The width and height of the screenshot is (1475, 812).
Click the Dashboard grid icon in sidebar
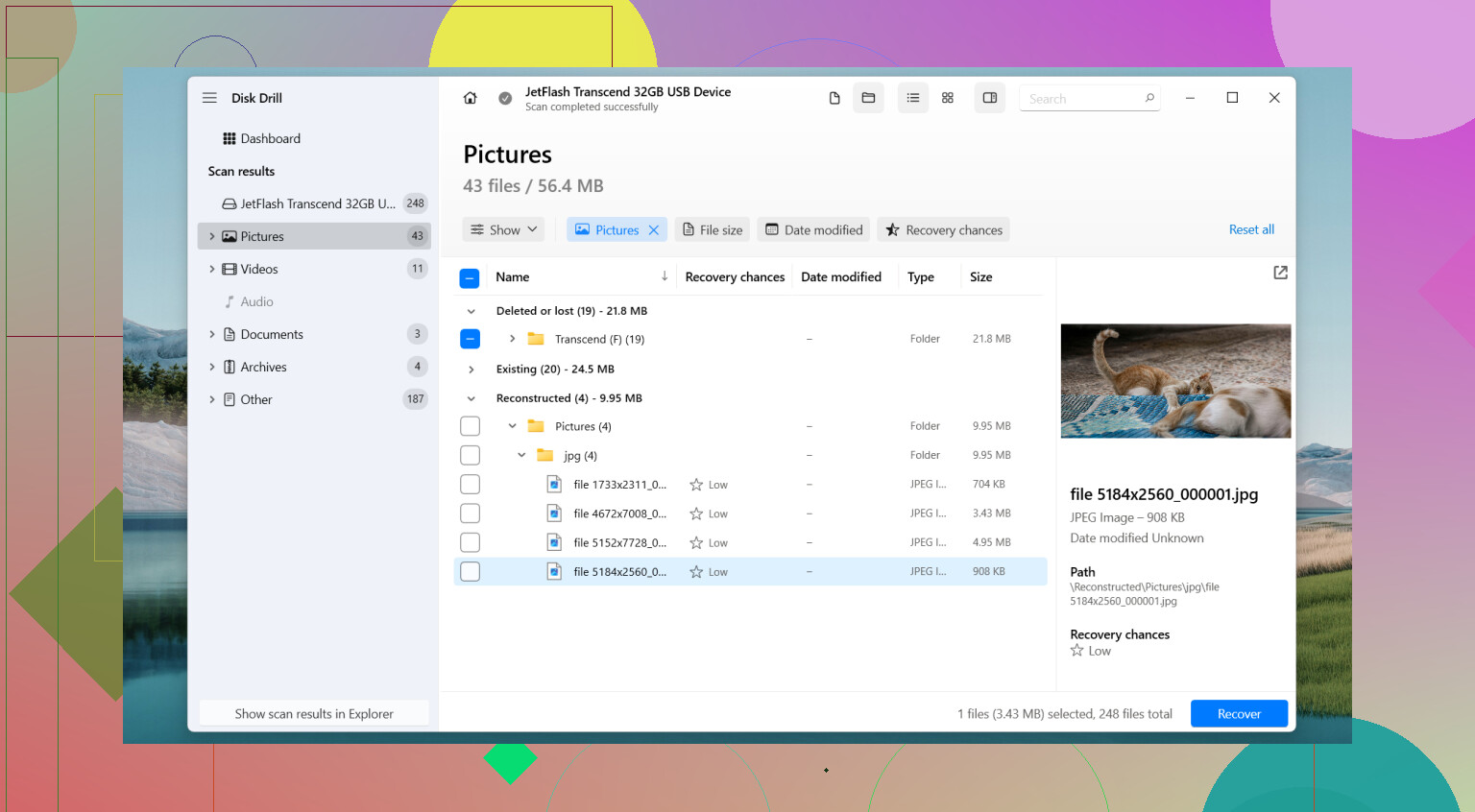(230, 138)
